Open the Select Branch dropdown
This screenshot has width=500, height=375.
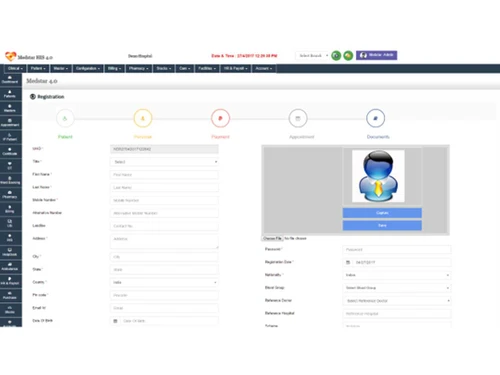pyautogui.click(x=313, y=56)
